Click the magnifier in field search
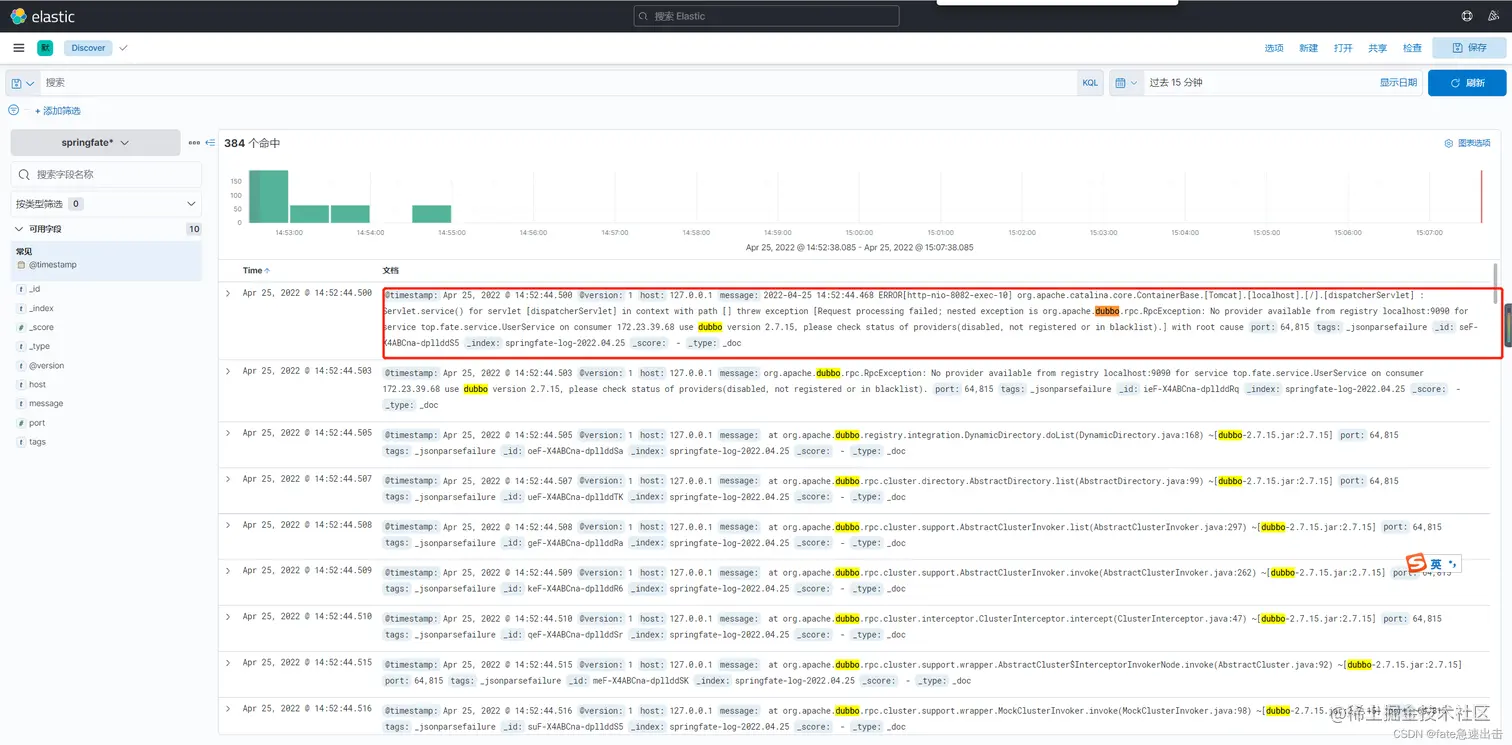The height and width of the screenshot is (745, 1512). click(24, 174)
